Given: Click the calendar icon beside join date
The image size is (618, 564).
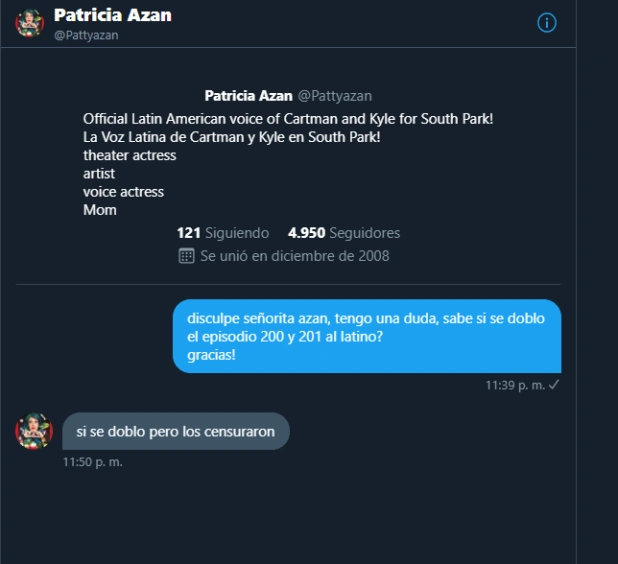Looking at the screenshot, I should 186,256.
